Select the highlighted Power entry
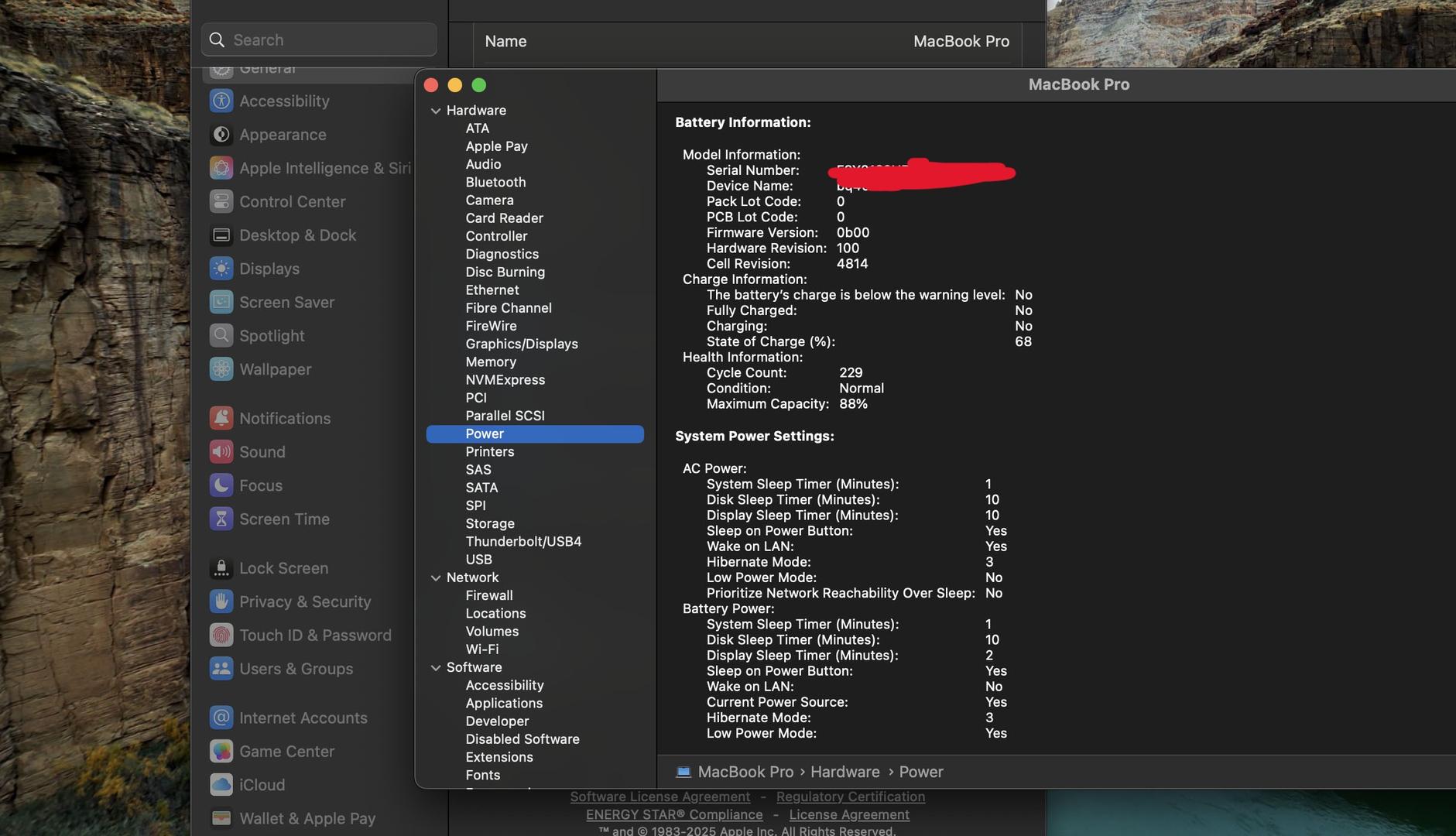Viewport: 1456px width, 836px height. pos(535,434)
